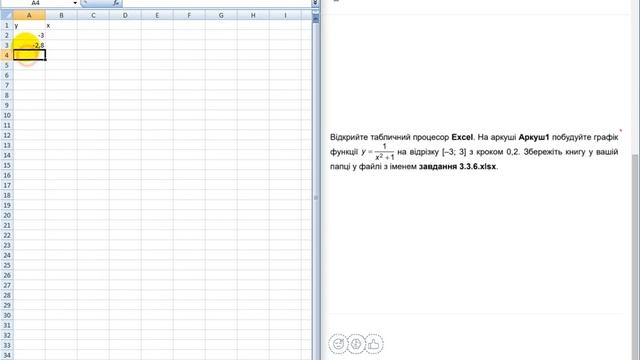The image size is (640, 360).
Task: Click the scrollbar of the task panel
Action: [x=636, y=257]
